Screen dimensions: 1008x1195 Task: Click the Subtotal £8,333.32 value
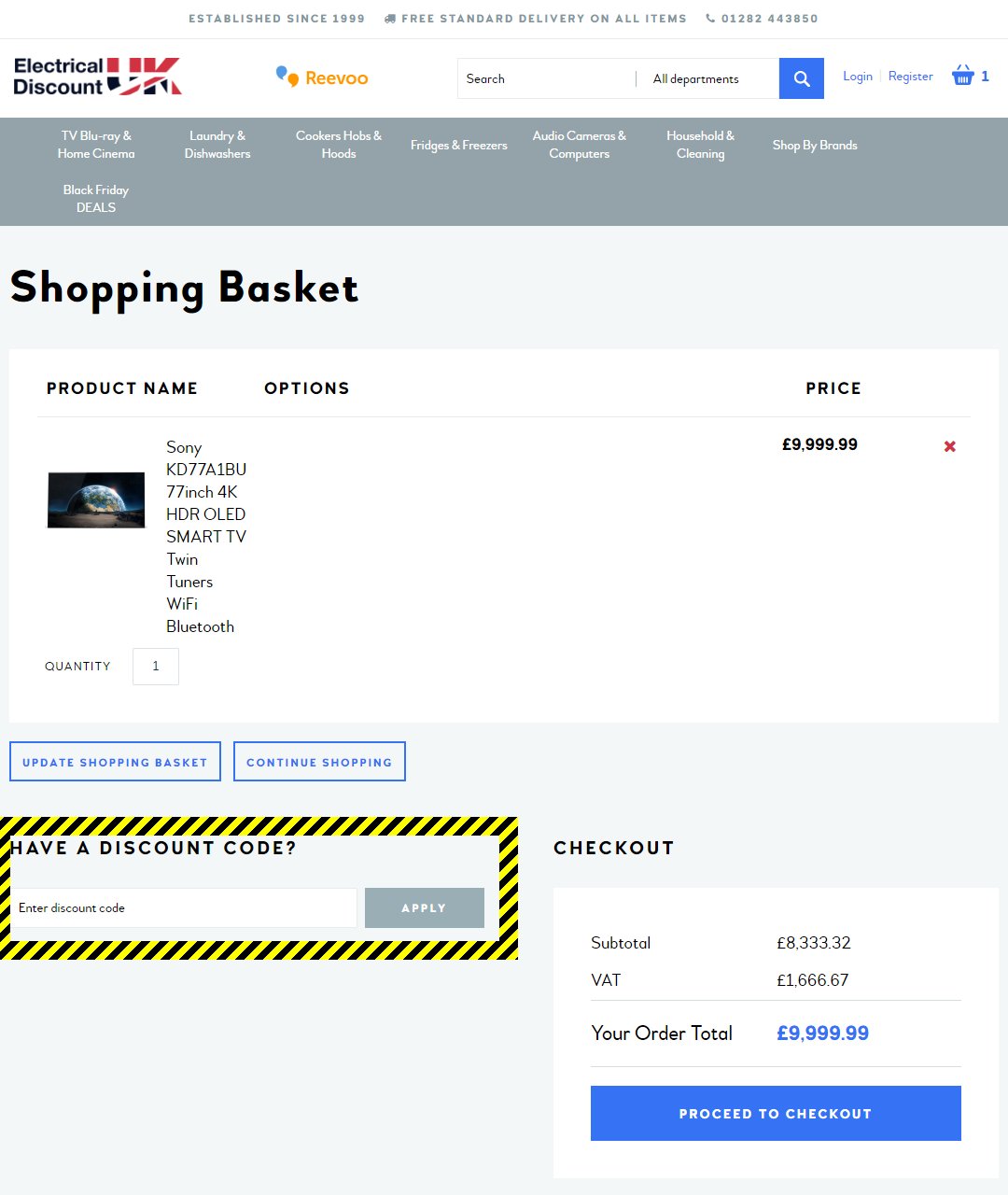click(814, 943)
